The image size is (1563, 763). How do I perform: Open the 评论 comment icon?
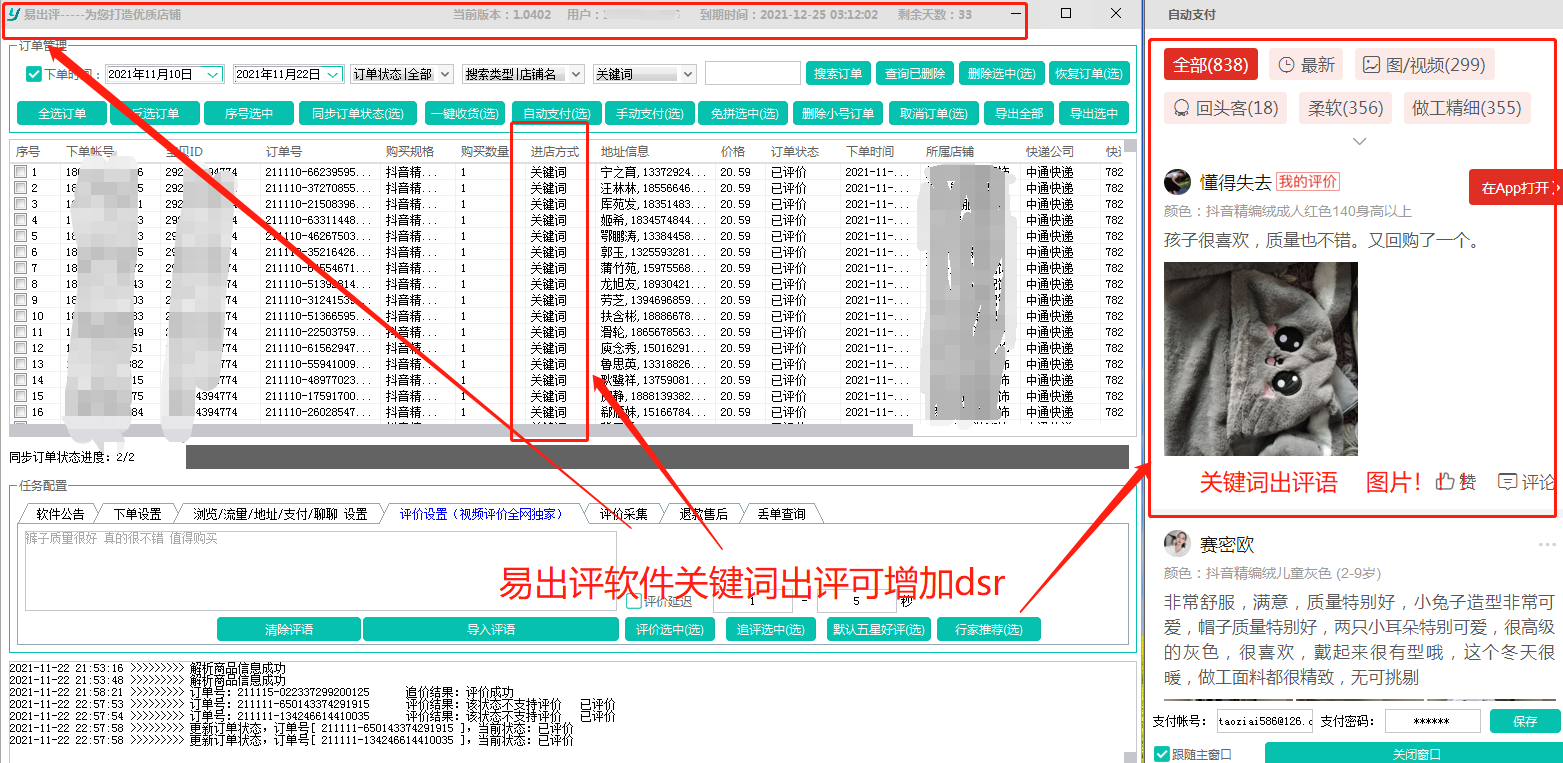point(1507,481)
